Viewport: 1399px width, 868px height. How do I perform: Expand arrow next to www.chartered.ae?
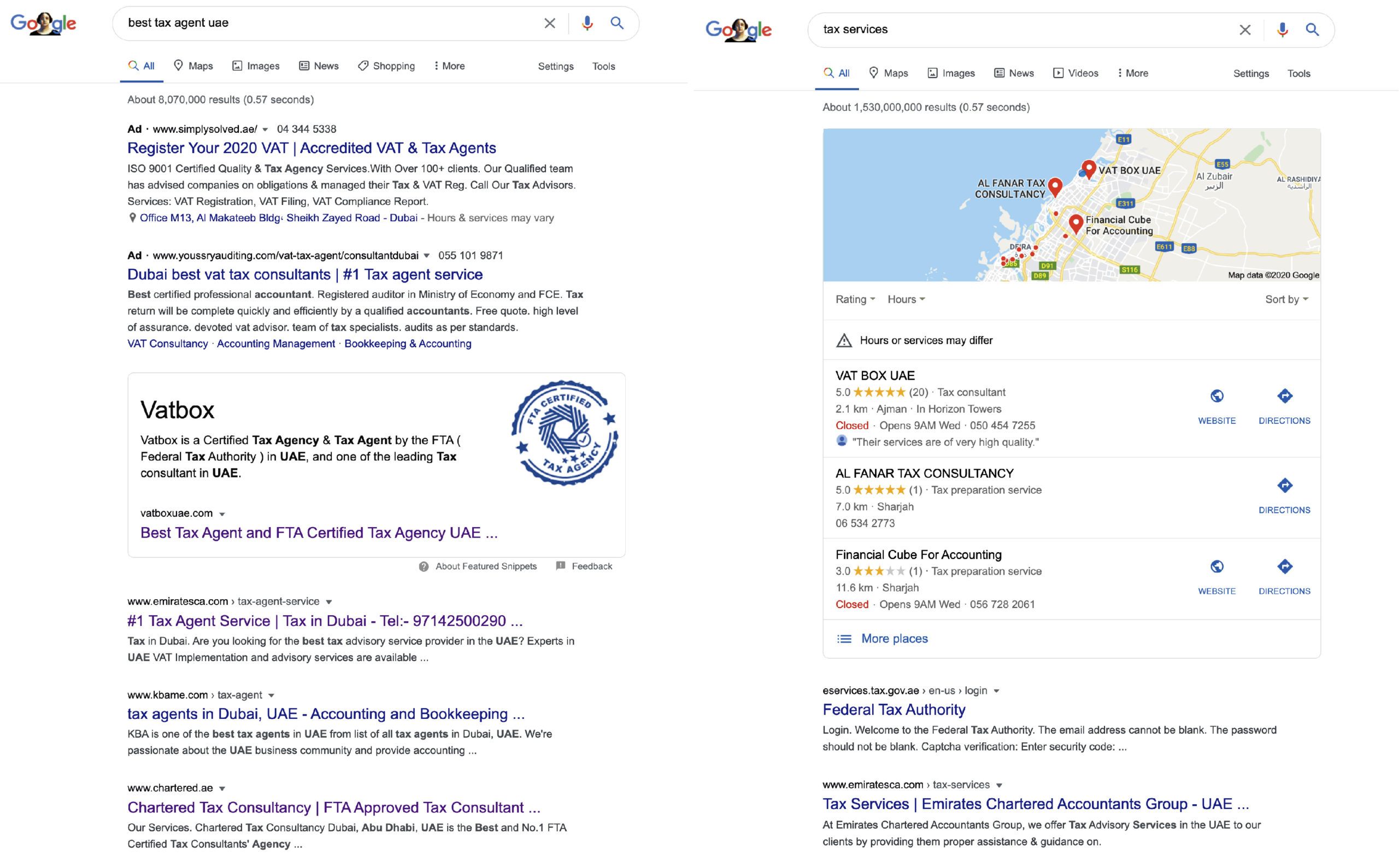click(x=222, y=789)
